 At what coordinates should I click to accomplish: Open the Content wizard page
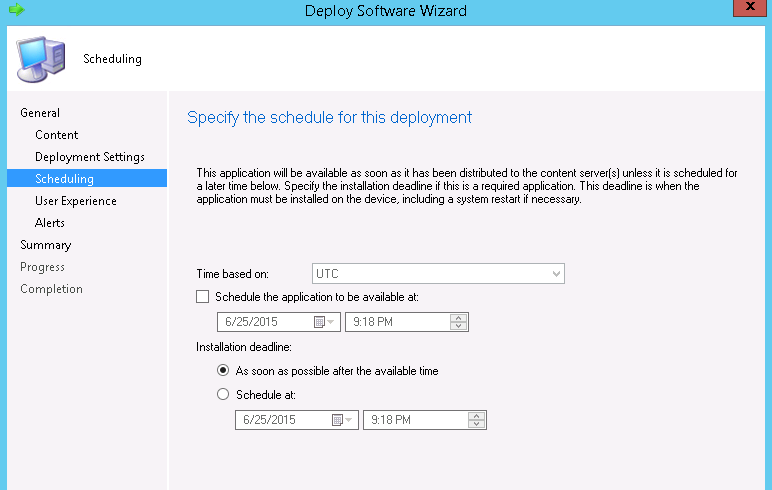pos(56,135)
